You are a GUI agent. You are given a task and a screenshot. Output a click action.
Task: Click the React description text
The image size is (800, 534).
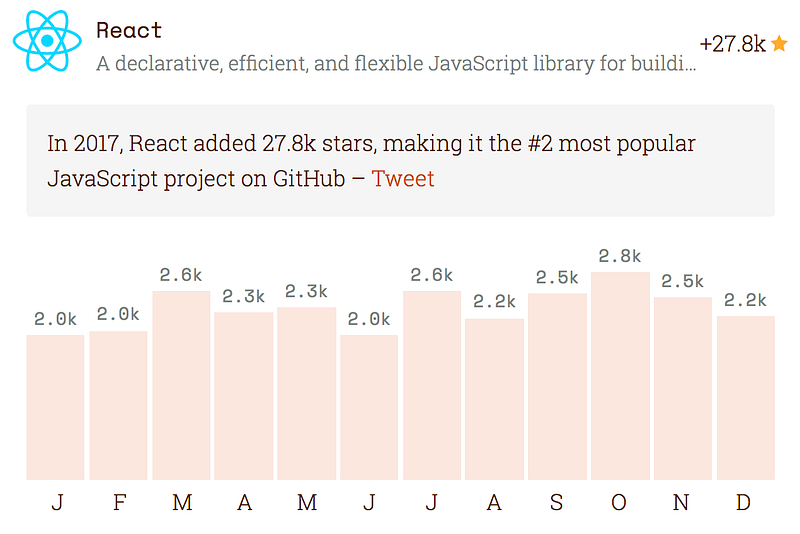coord(396,64)
